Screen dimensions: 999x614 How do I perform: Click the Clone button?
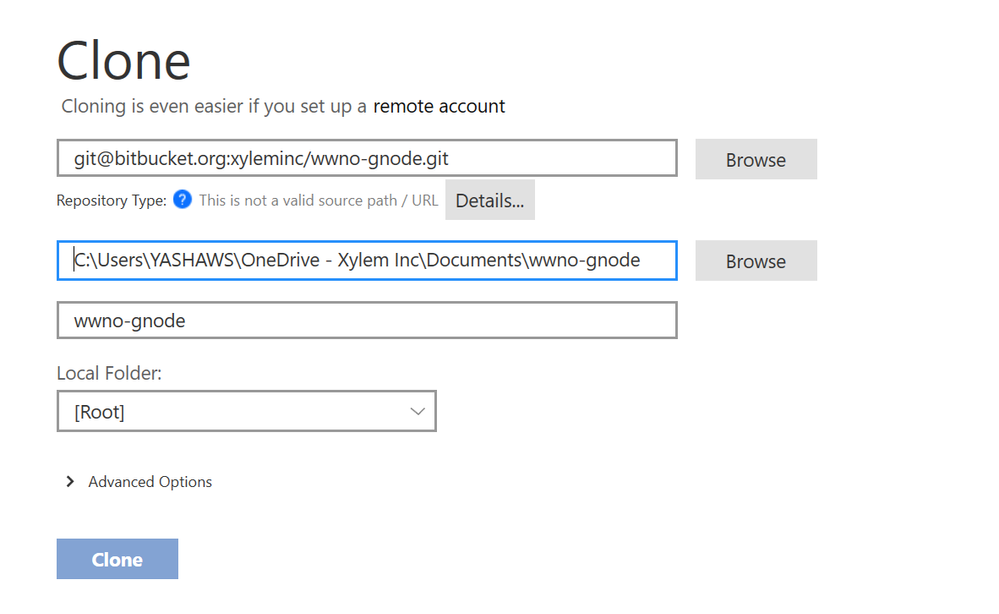pyautogui.click(x=117, y=559)
